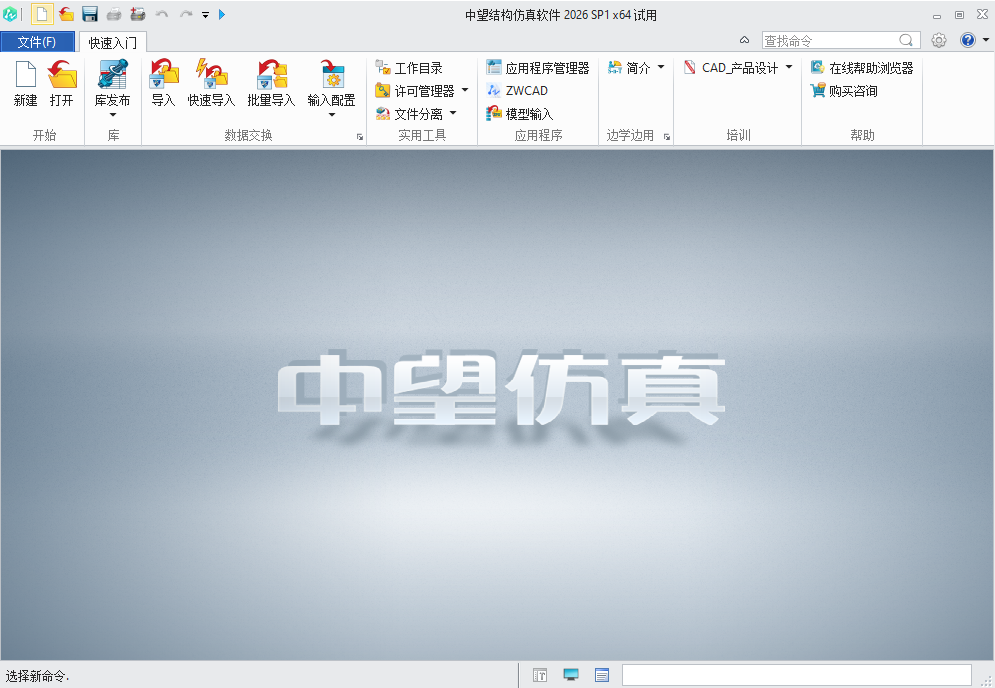
Task: Toggle the monitor display icon in the status bar
Action: [570, 675]
